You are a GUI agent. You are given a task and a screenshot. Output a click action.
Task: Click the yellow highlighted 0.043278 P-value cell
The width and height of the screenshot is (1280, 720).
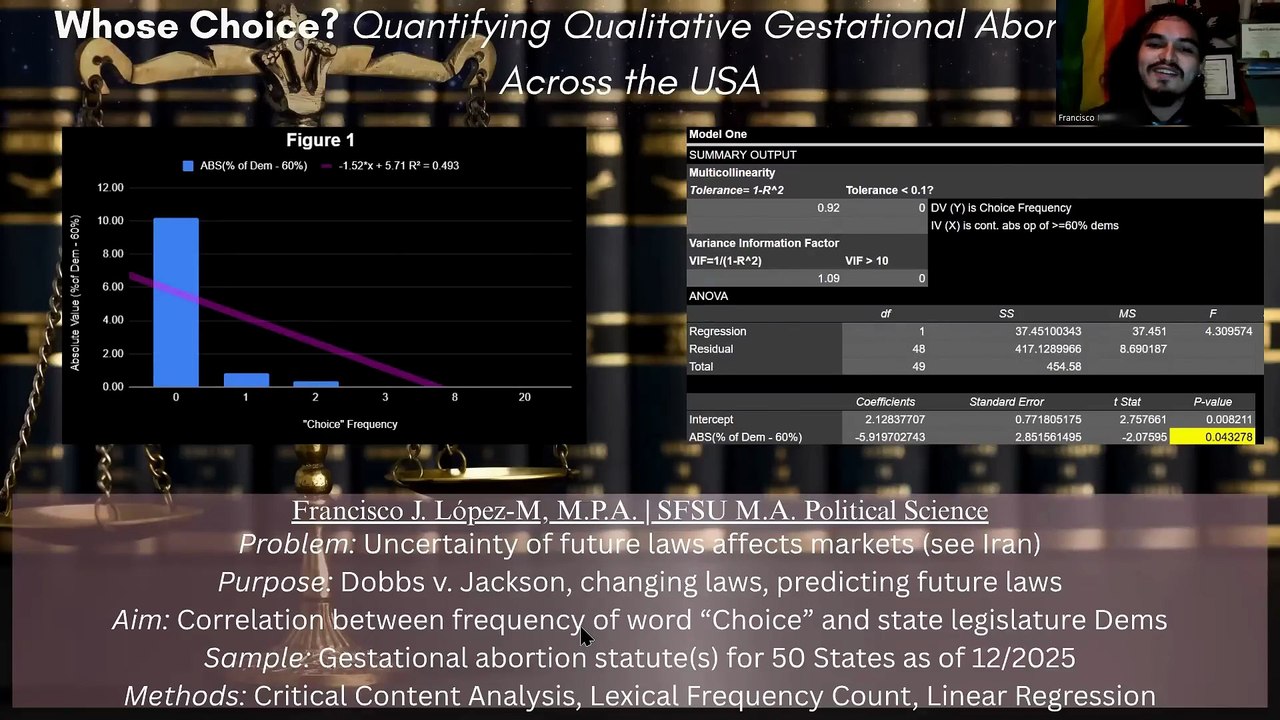point(1212,437)
